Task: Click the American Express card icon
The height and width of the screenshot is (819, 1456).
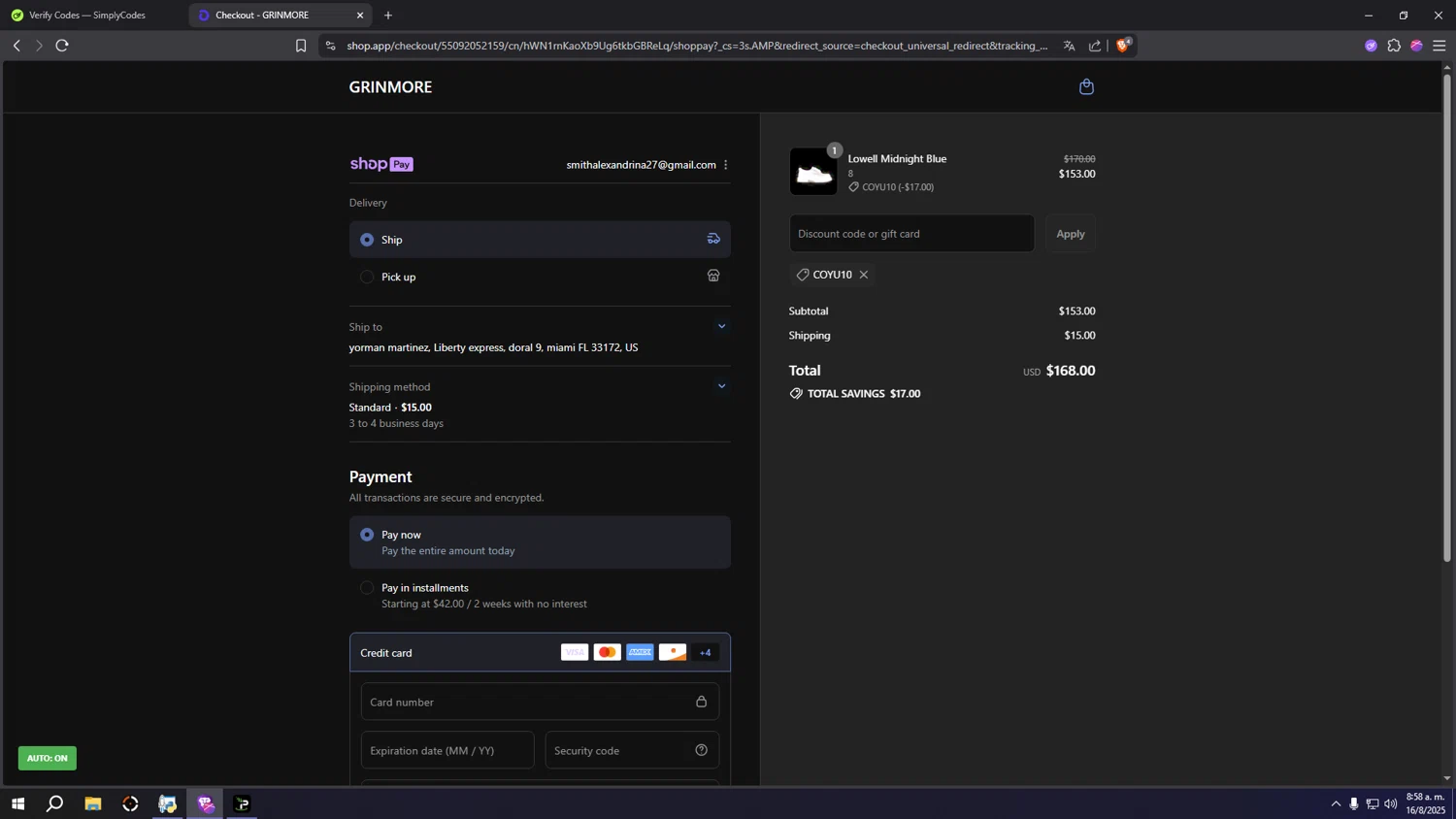Action: [640, 652]
